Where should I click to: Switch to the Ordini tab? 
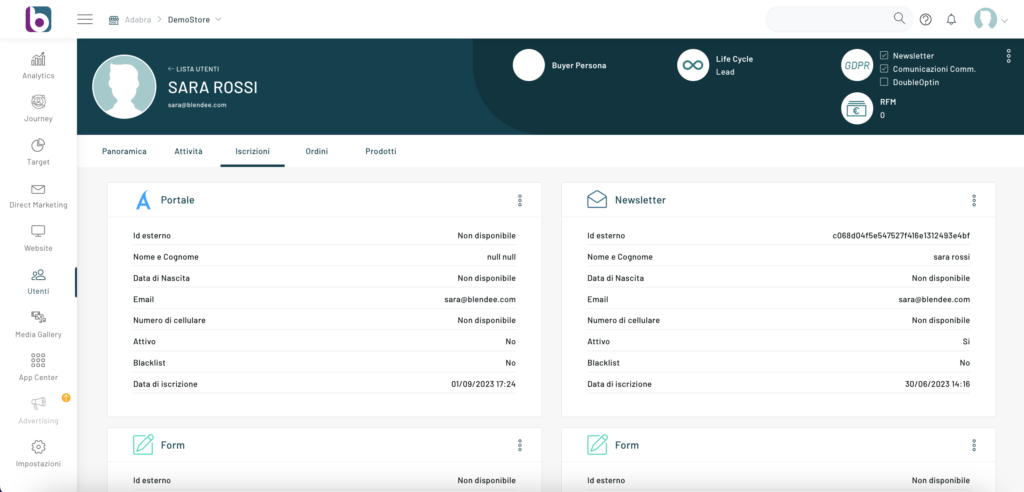click(317, 151)
